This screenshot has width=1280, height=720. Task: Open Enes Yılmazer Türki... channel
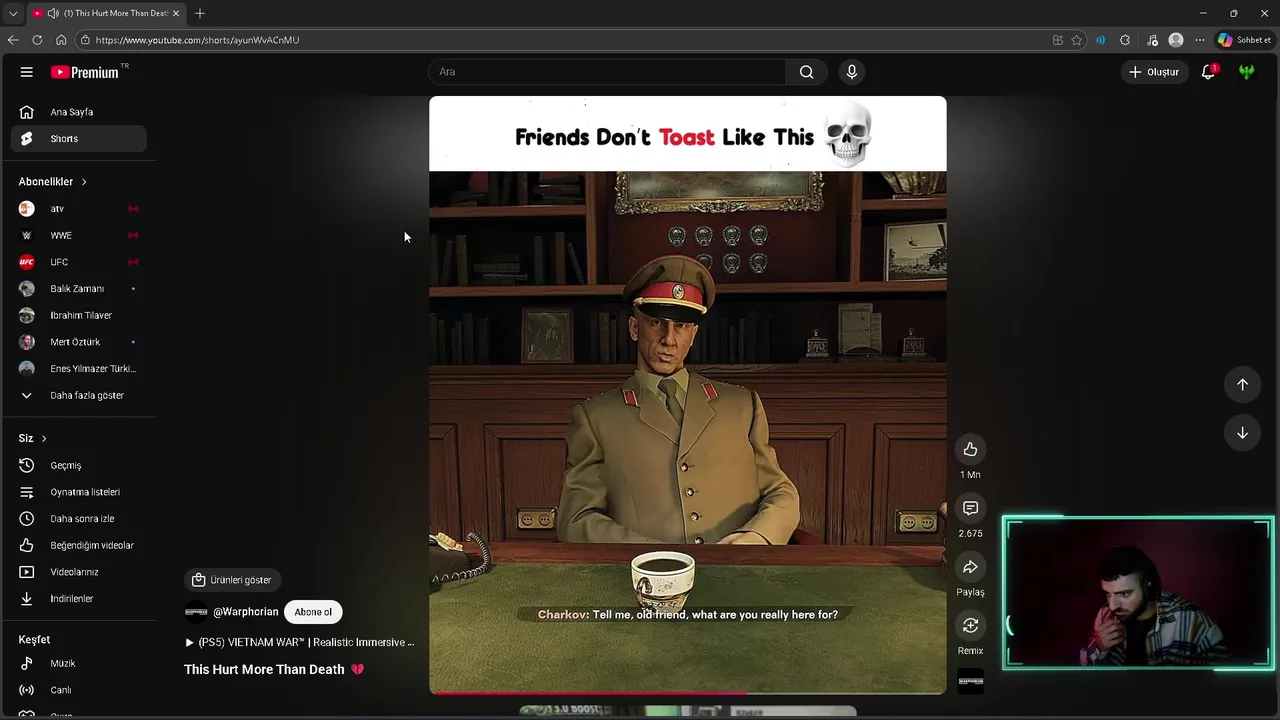tap(78, 369)
